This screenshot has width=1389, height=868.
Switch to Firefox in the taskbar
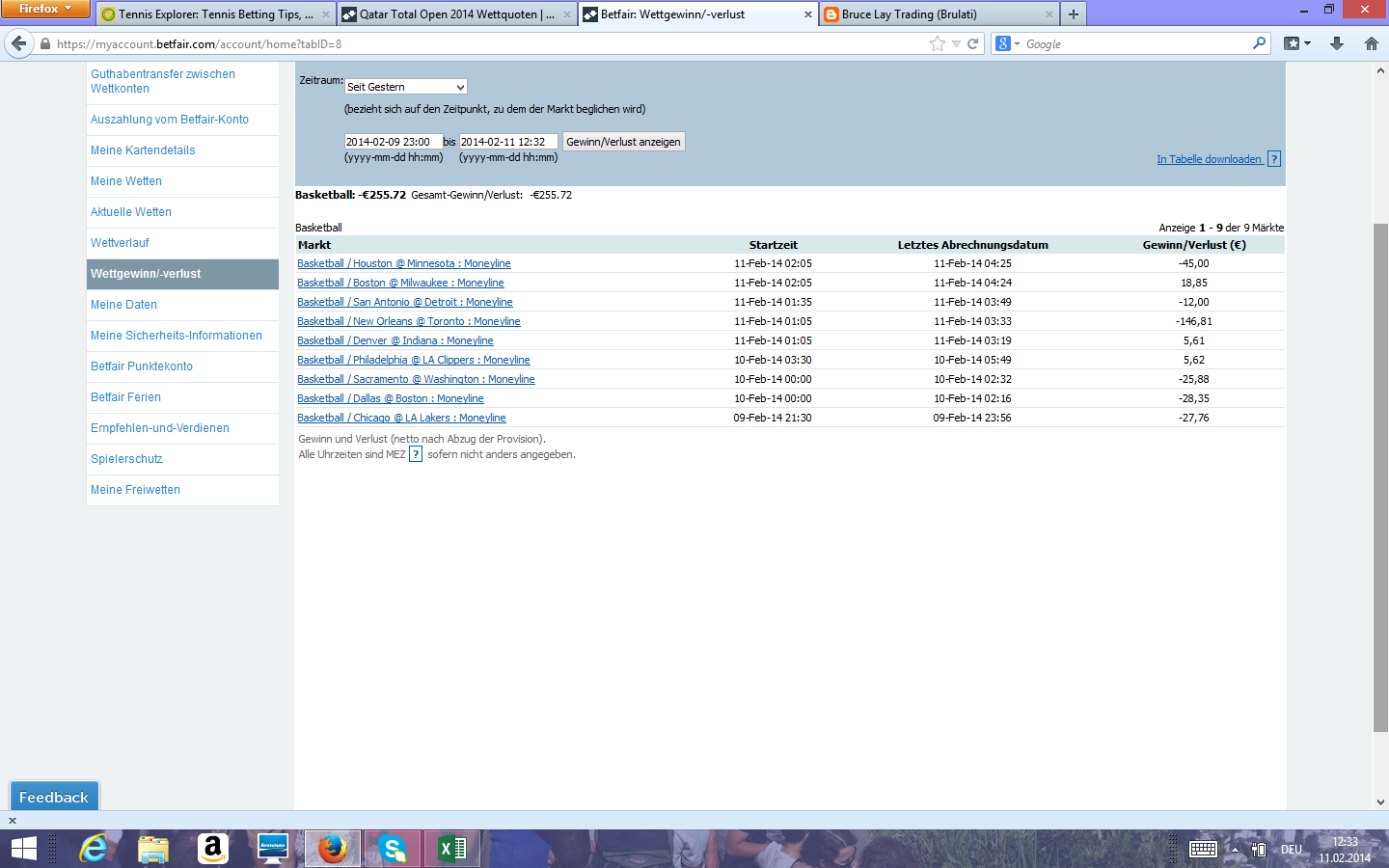[x=333, y=849]
